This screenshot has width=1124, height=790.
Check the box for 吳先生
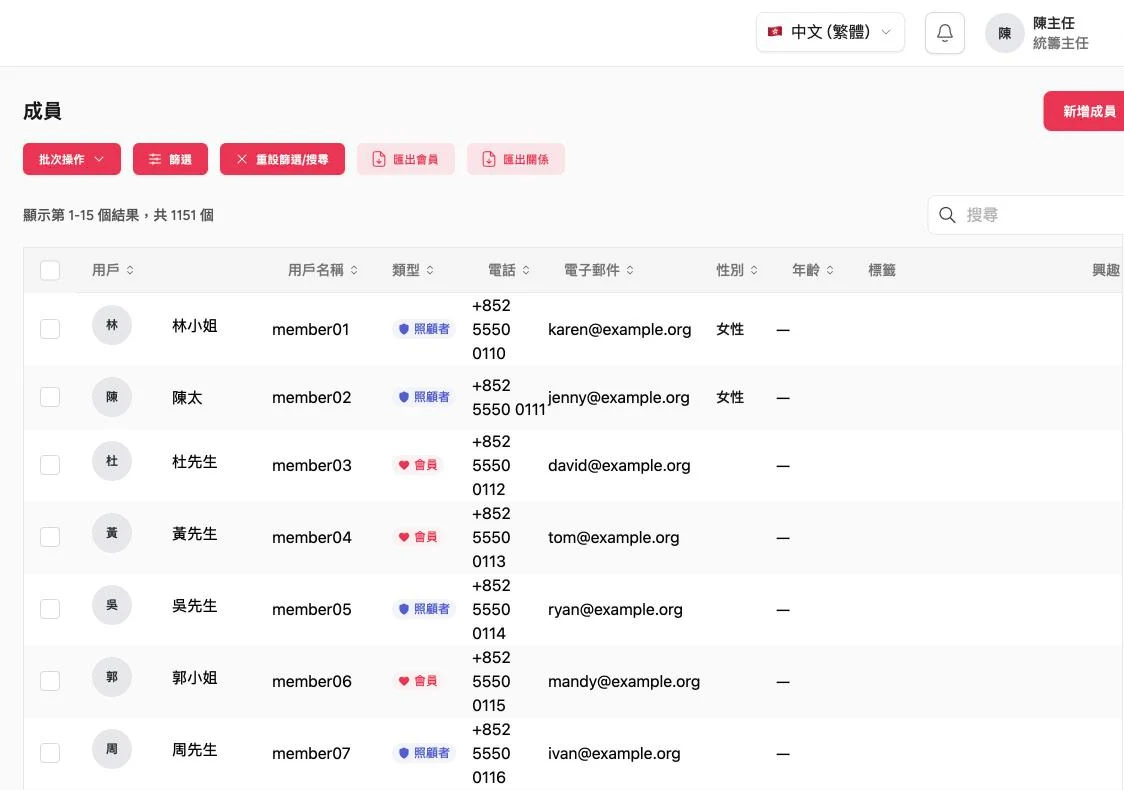[x=50, y=609]
